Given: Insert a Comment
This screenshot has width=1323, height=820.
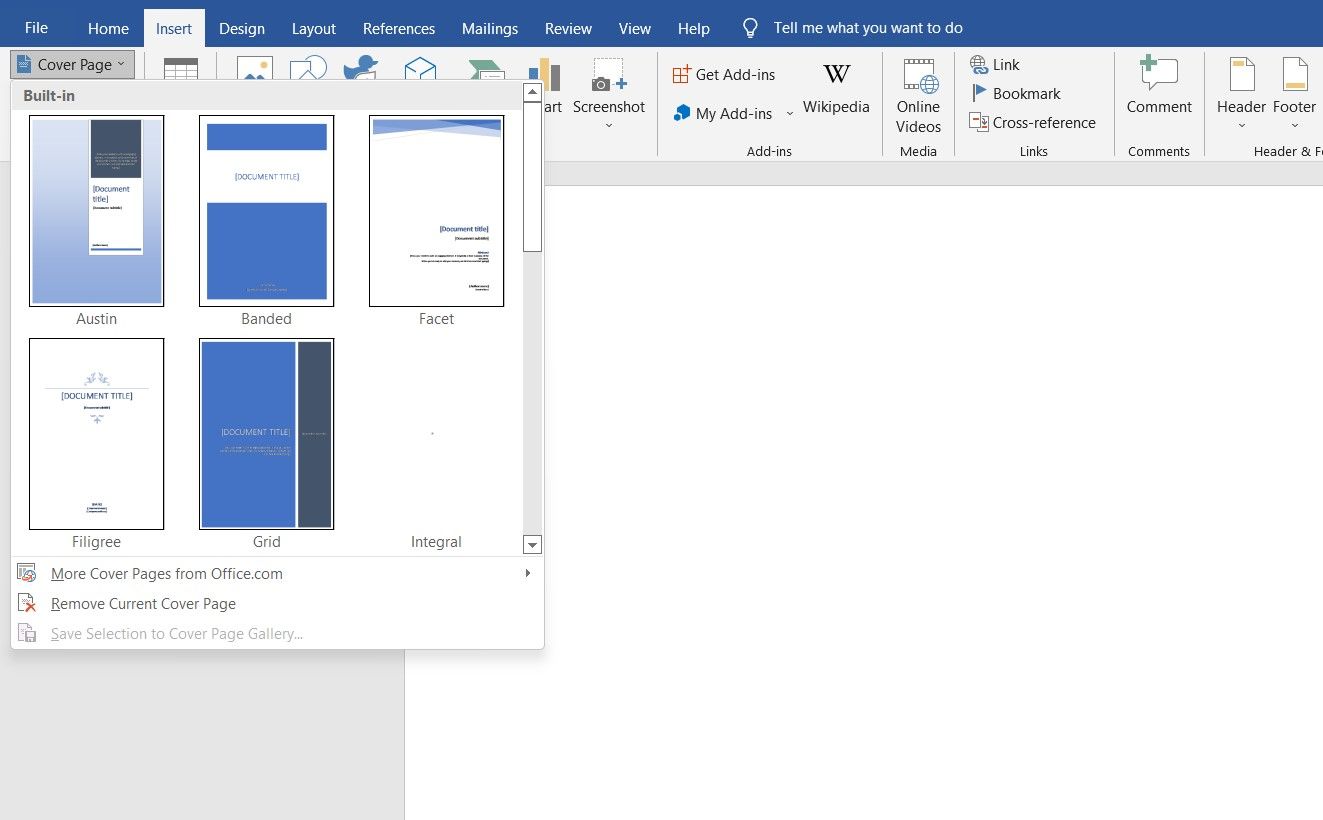Looking at the screenshot, I should point(1159,90).
